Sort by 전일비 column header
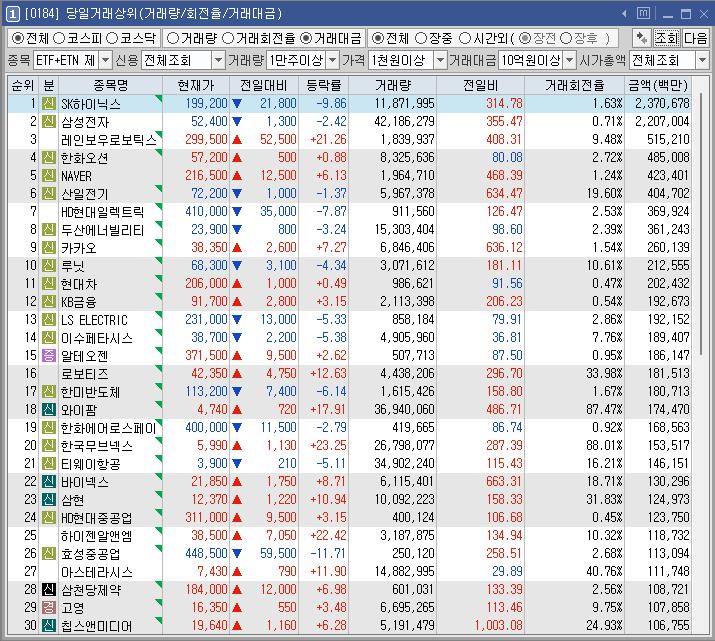Viewport: 715px width, 641px height. tap(480, 85)
